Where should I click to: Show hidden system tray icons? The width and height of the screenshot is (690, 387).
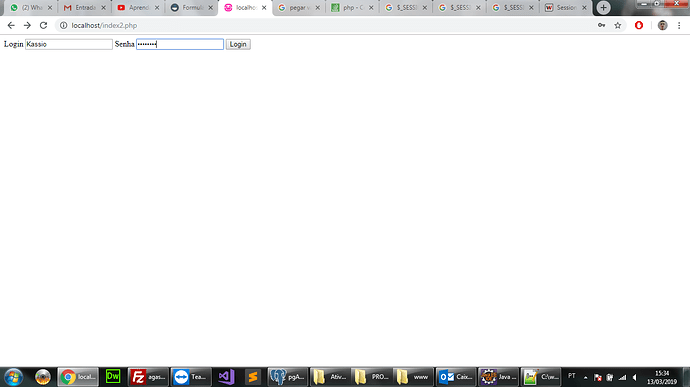pyautogui.click(x=585, y=377)
